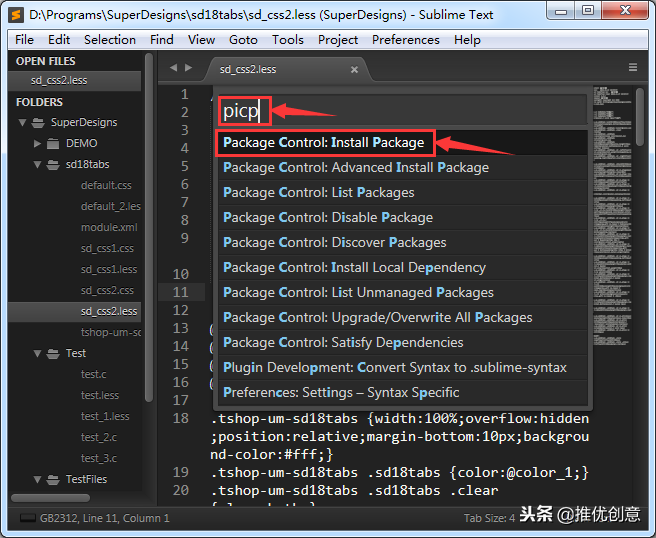
Task: Open test.less in sidebar
Action: (100, 395)
